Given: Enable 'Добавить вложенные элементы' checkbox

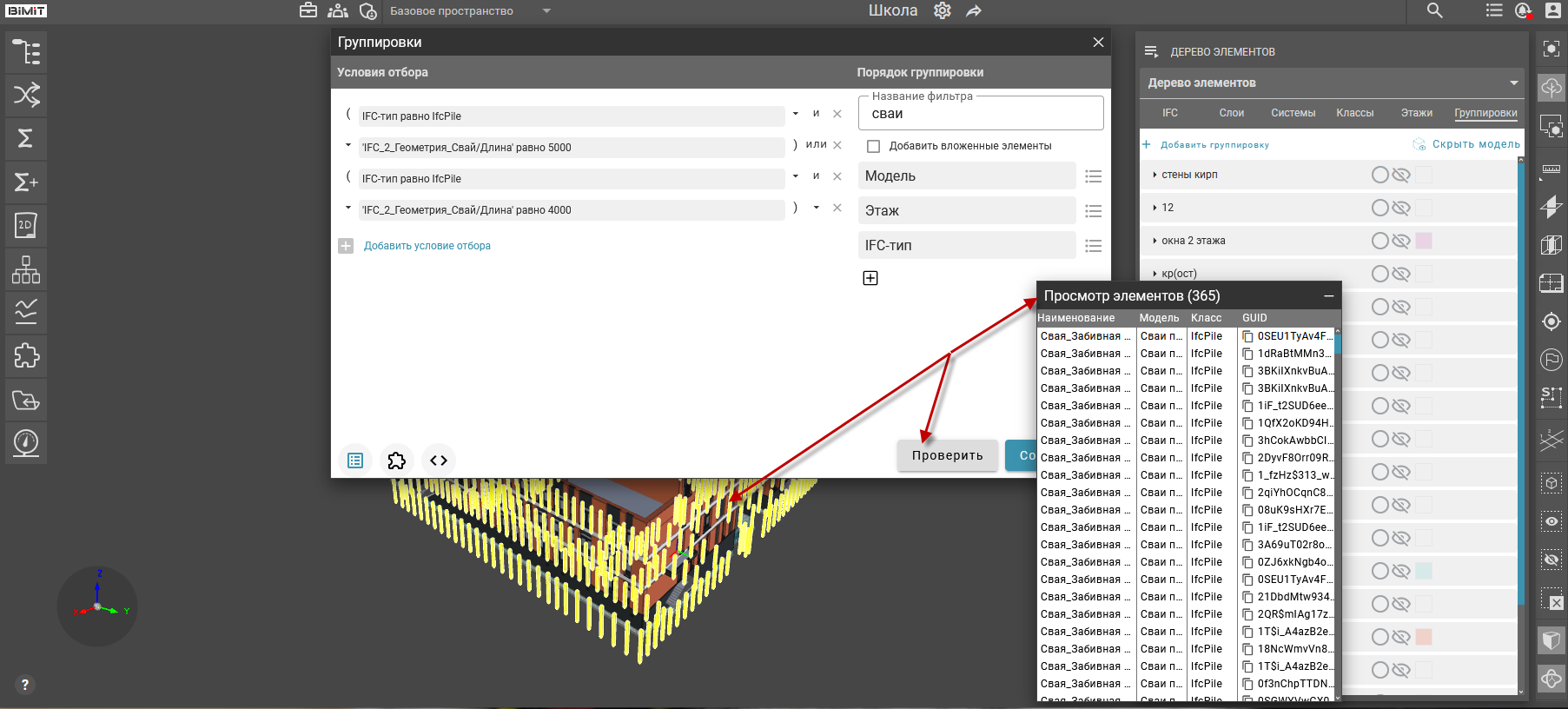Looking at the screenshot, I should pos(874,146).
